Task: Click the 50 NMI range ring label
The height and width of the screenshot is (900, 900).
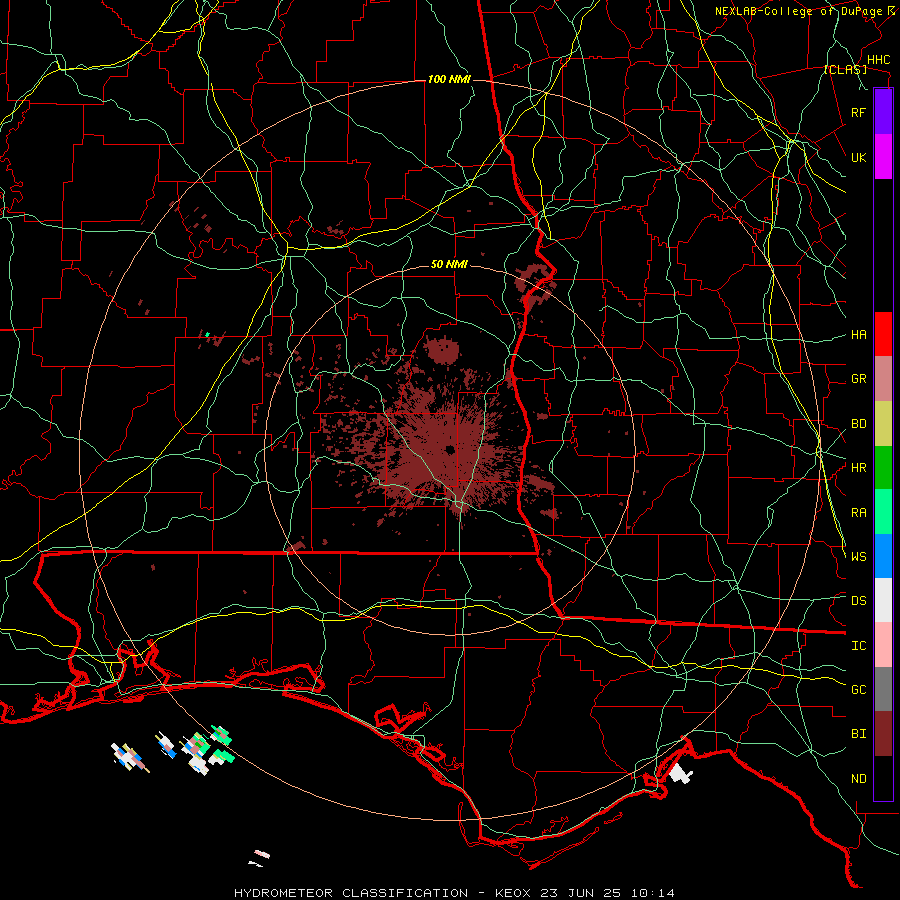Action: coord(449,264)
